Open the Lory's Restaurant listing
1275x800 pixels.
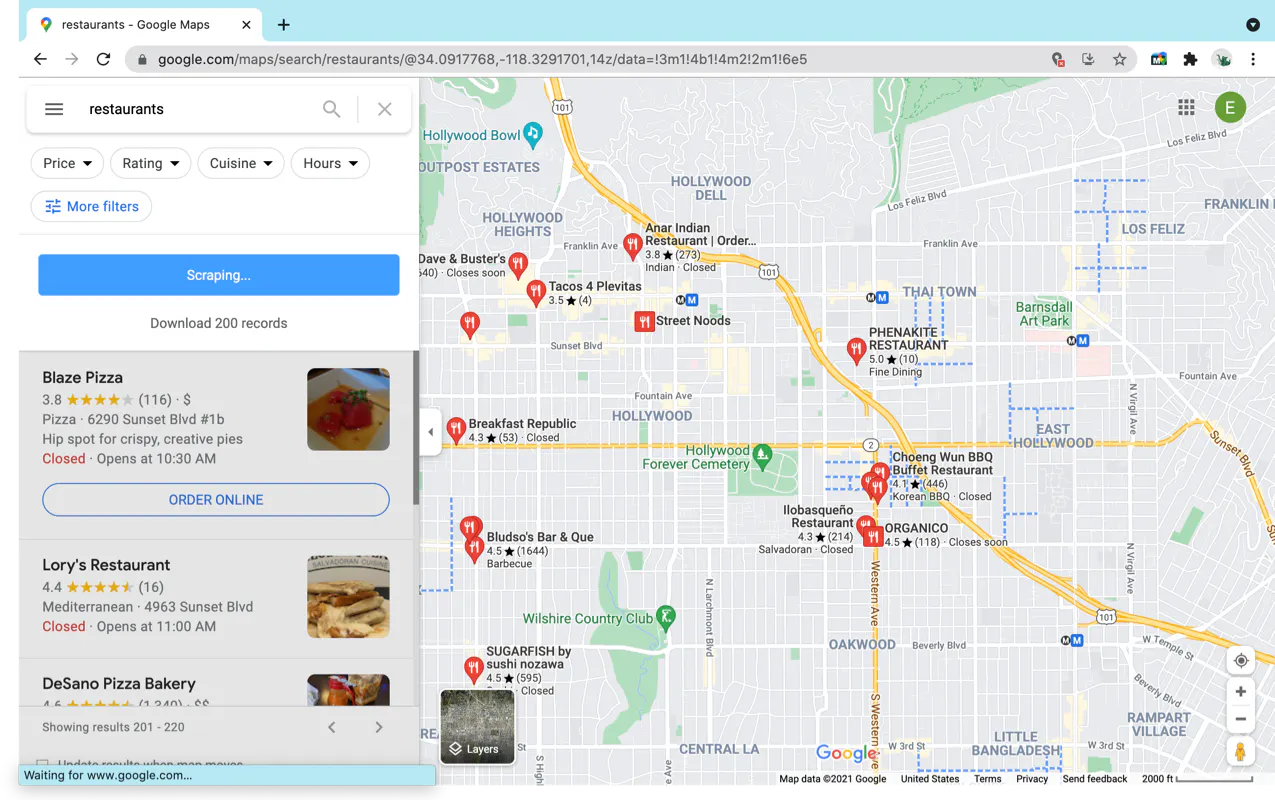coord(106,565)
